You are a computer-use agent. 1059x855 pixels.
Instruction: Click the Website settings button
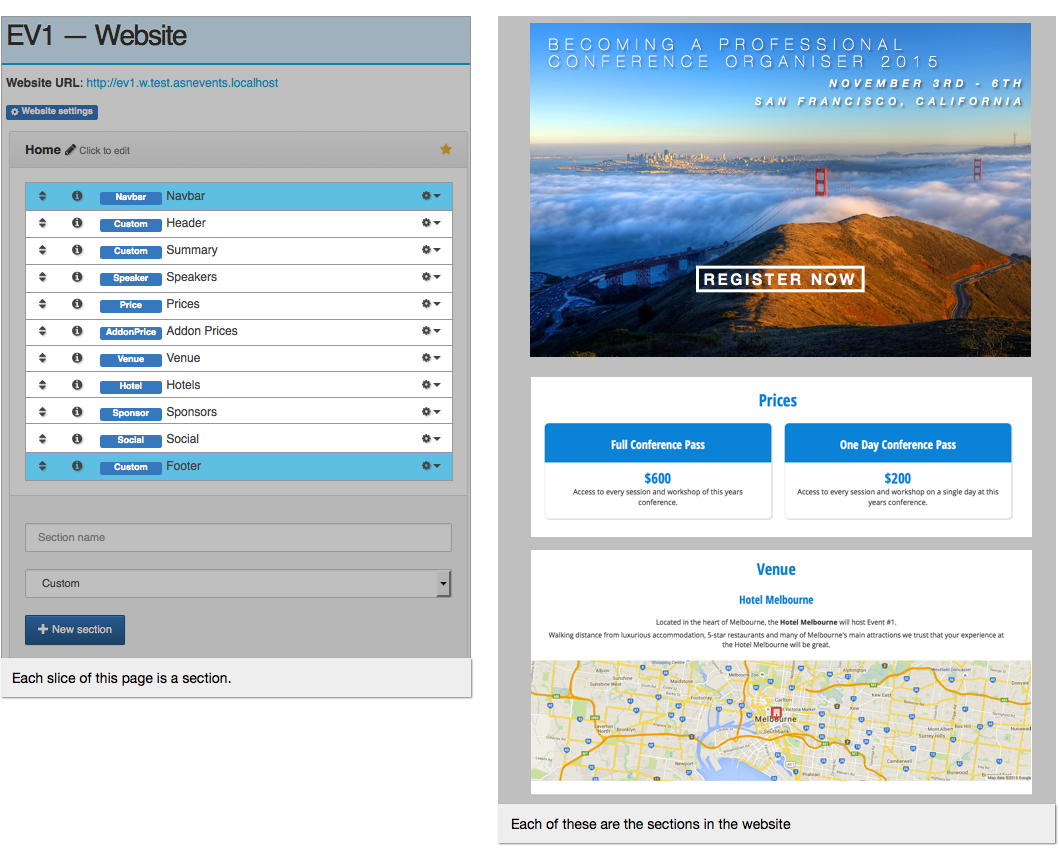[x=52, y=111]
